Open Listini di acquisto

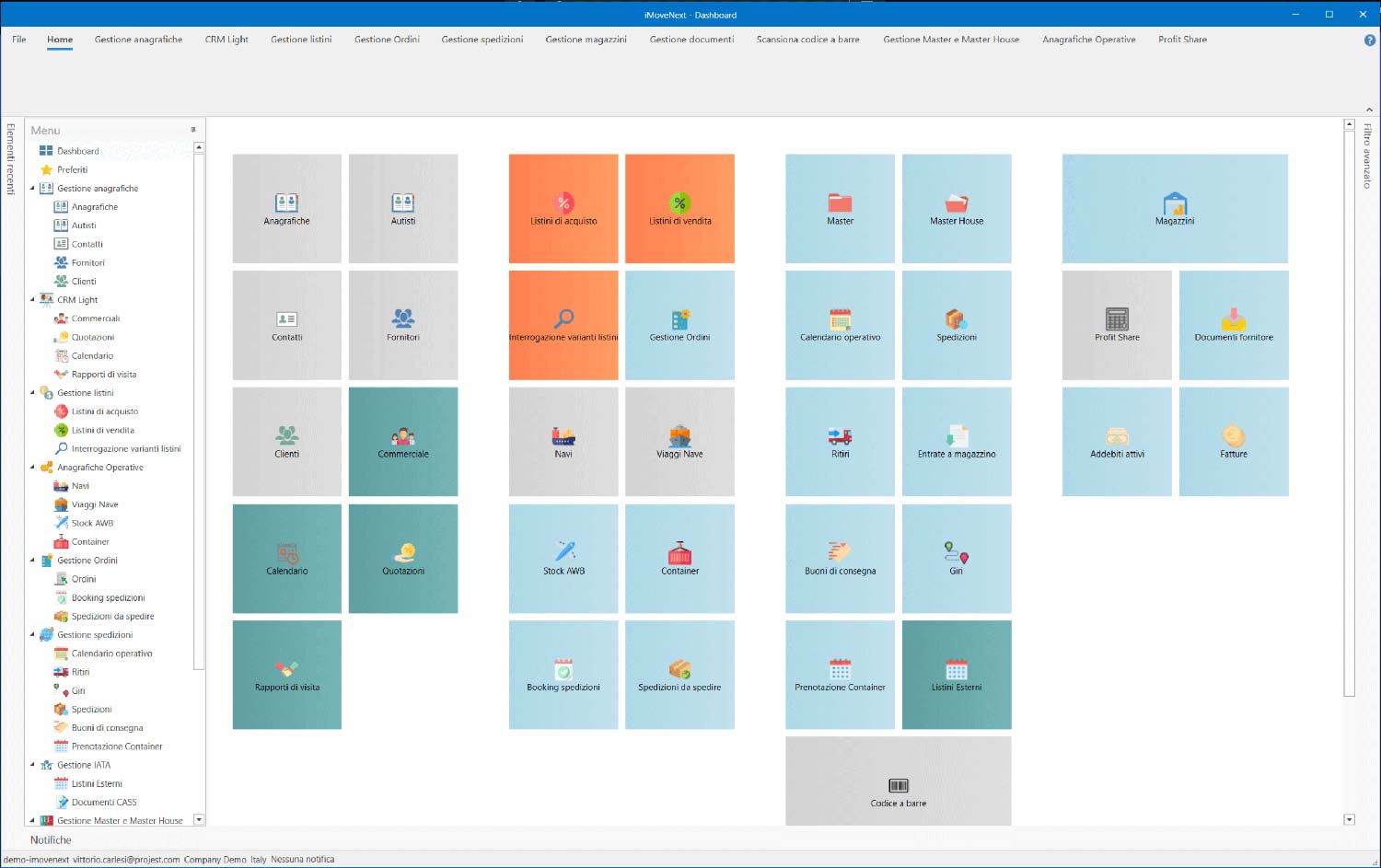tap(563, 208)
